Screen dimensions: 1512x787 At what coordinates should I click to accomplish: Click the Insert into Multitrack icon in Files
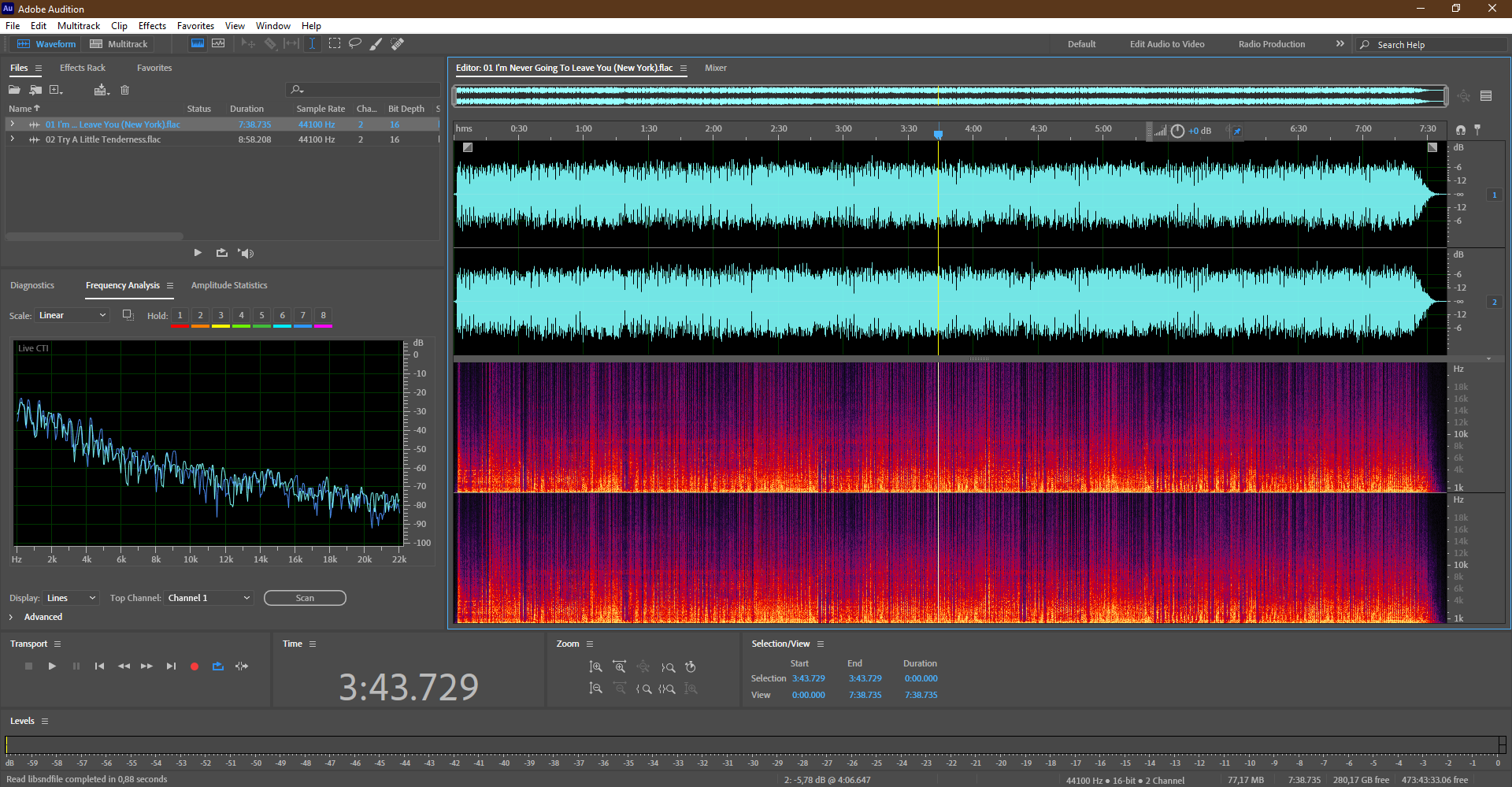point(101,90)
